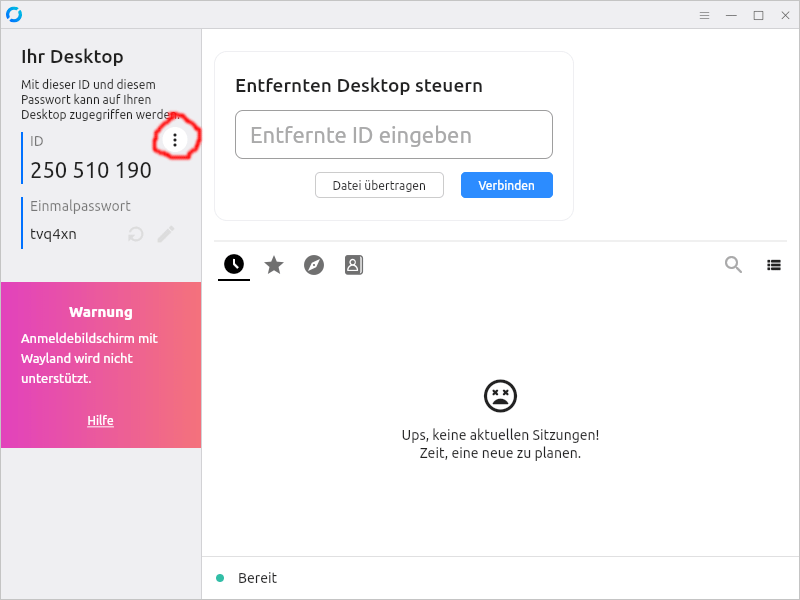The width and height of the screenshot is (800, 600).
Task: Click the Verbinden button
Action: (507, 185)
